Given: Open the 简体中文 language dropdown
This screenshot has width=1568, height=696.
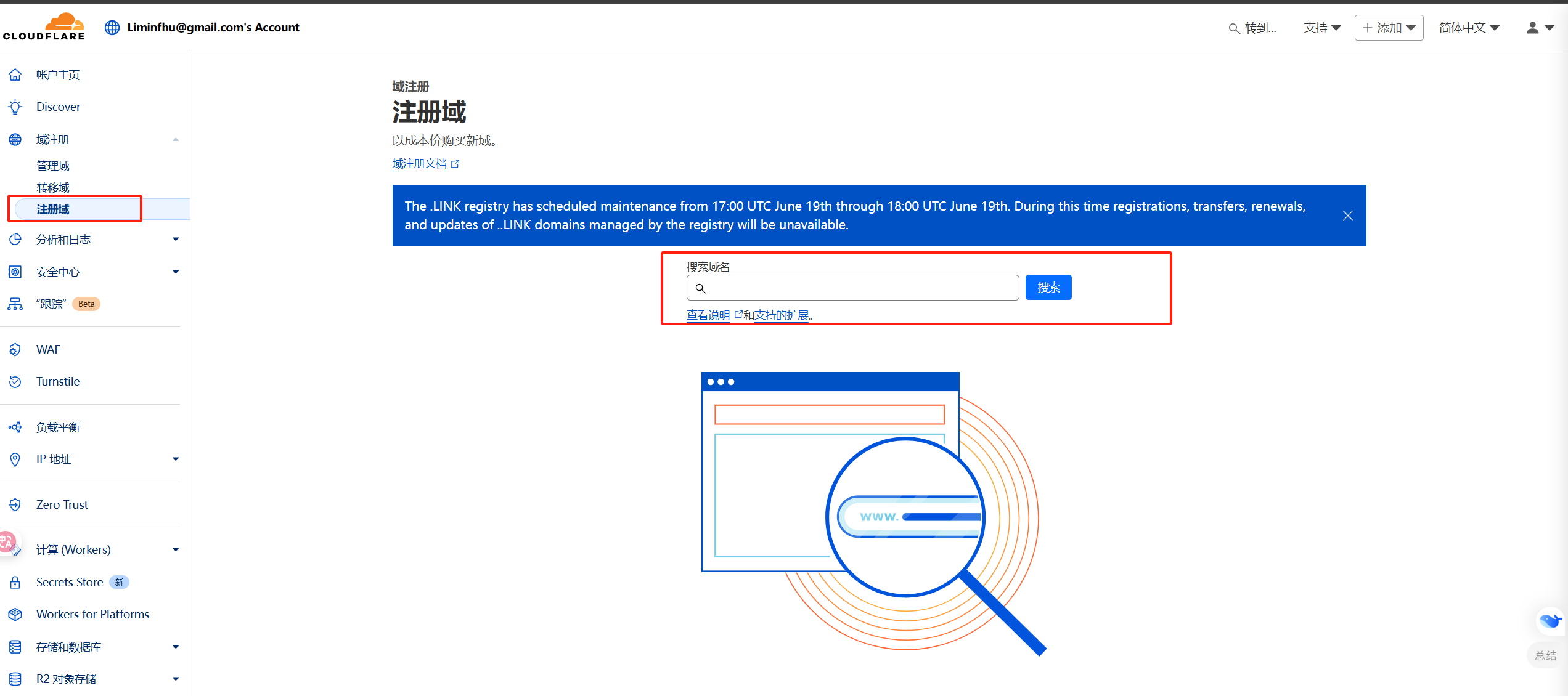Looking at the screenshot, I should (1469, 28).
